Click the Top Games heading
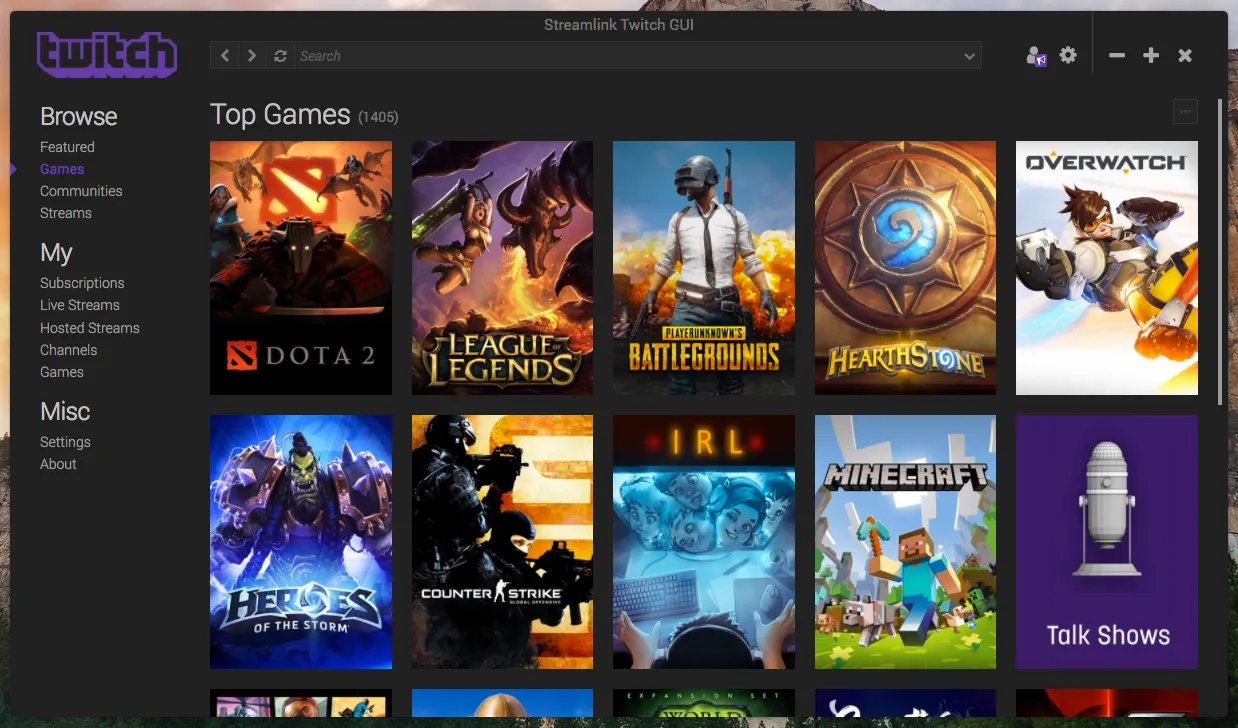1238x728 pixels. point(280,114)
